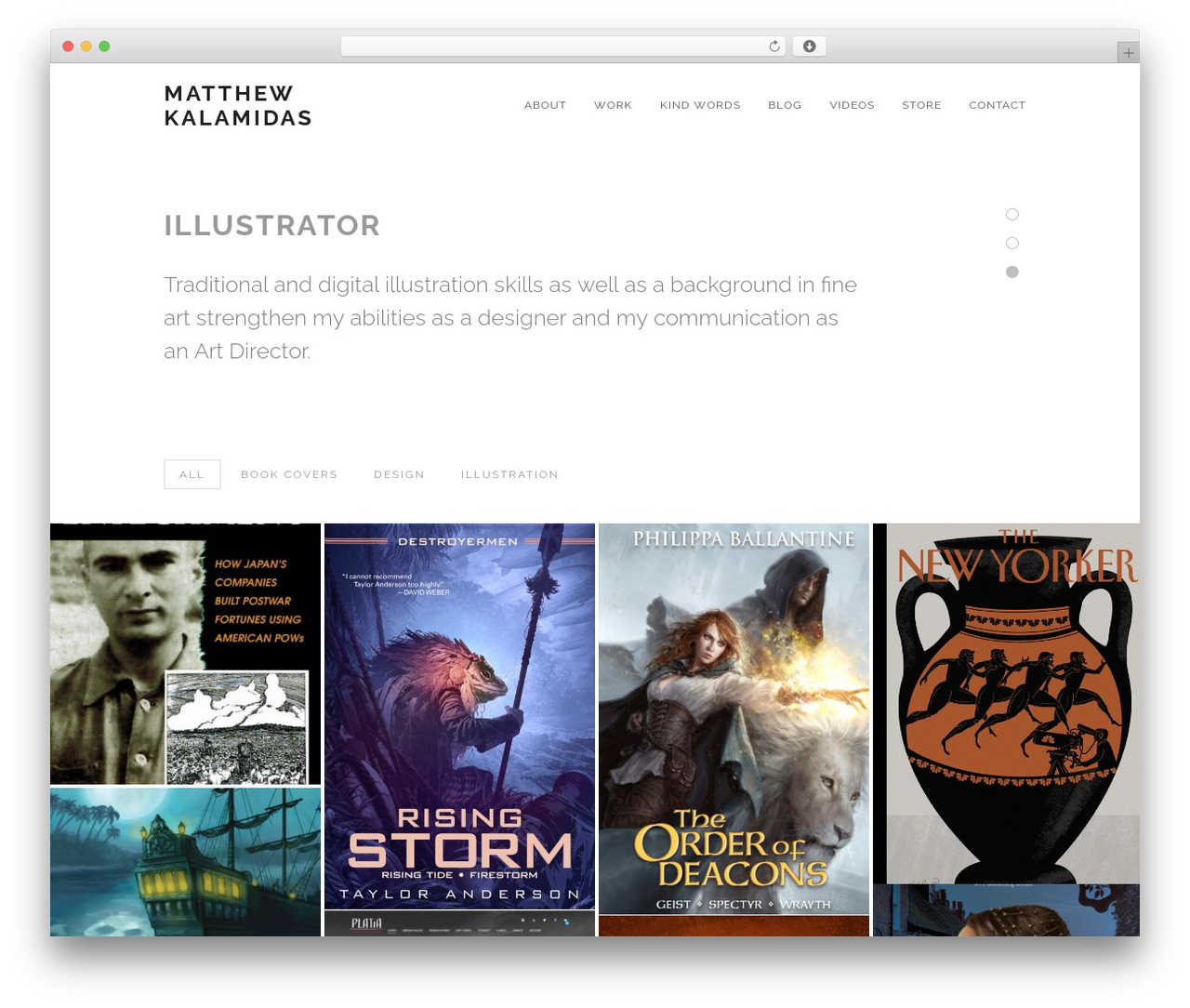Click the browser address bar
This screenshot has width=1190, height=1008.
pos(562,46)
